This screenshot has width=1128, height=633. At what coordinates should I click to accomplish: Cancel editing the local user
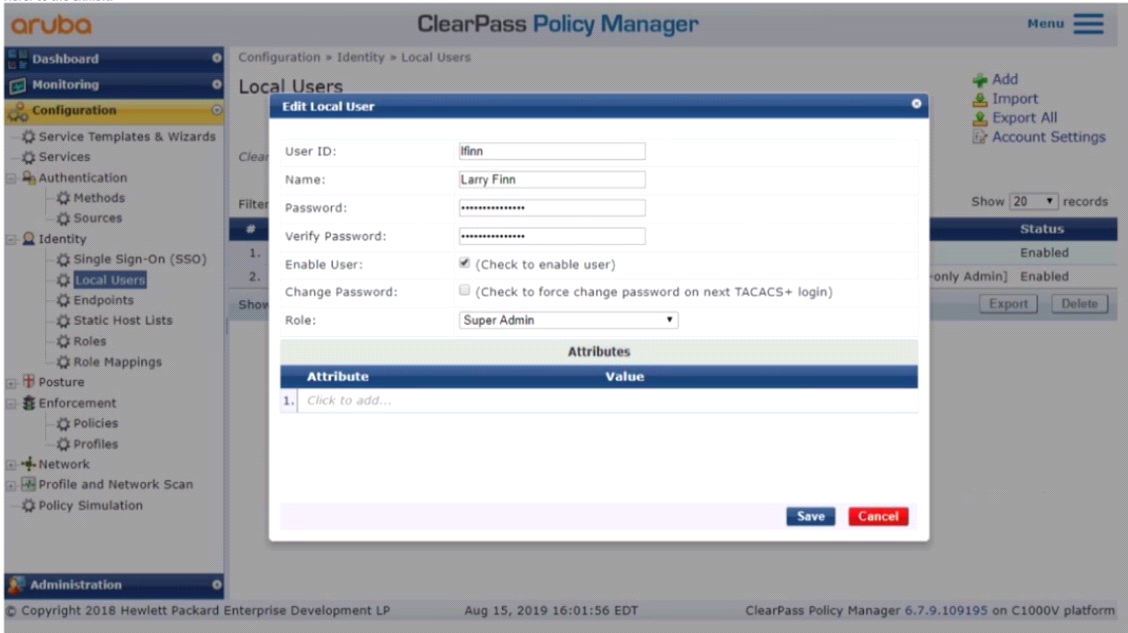point(878,516)
